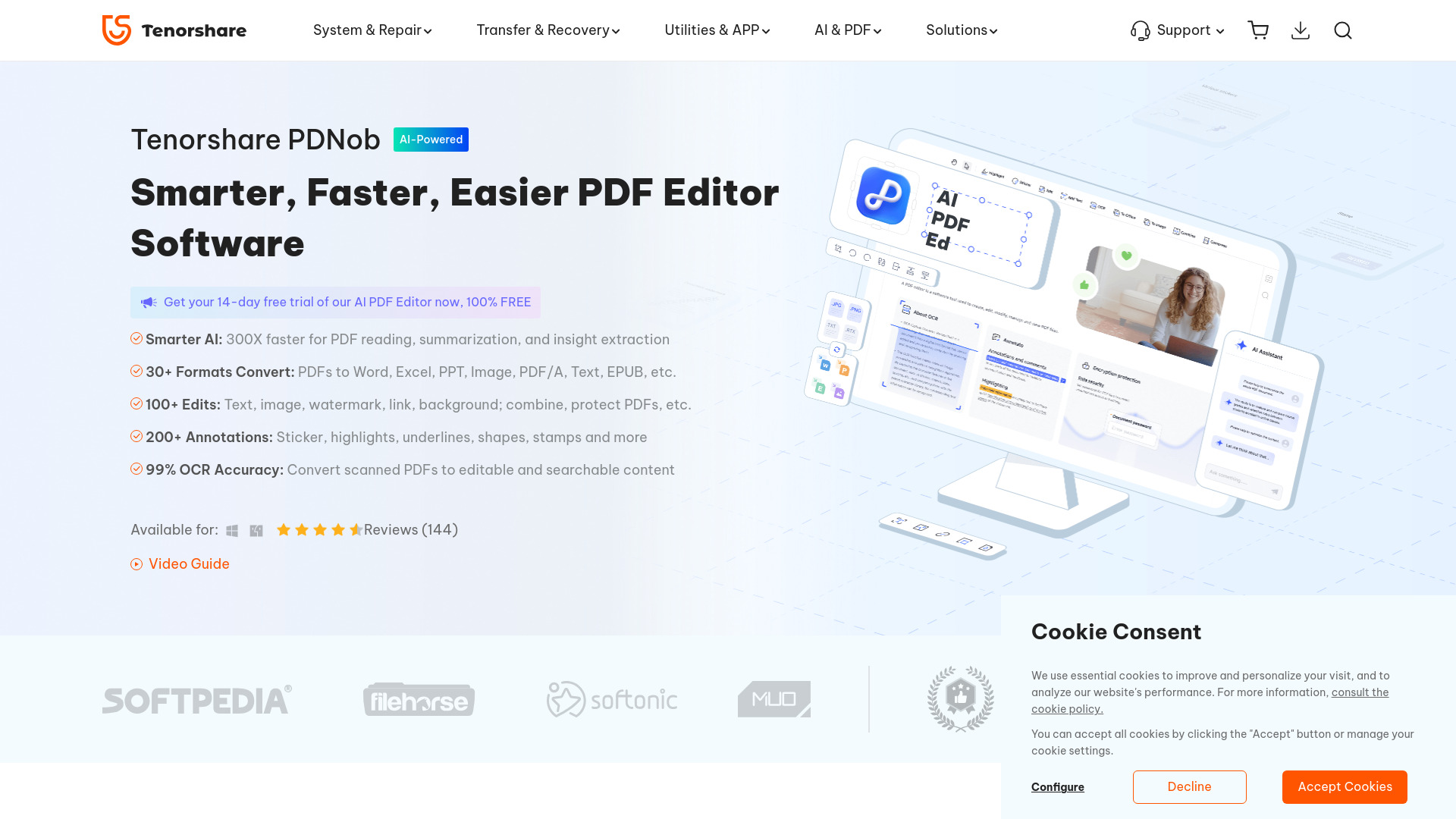Click the Tenorshare logo icon

tap(116, 30)
